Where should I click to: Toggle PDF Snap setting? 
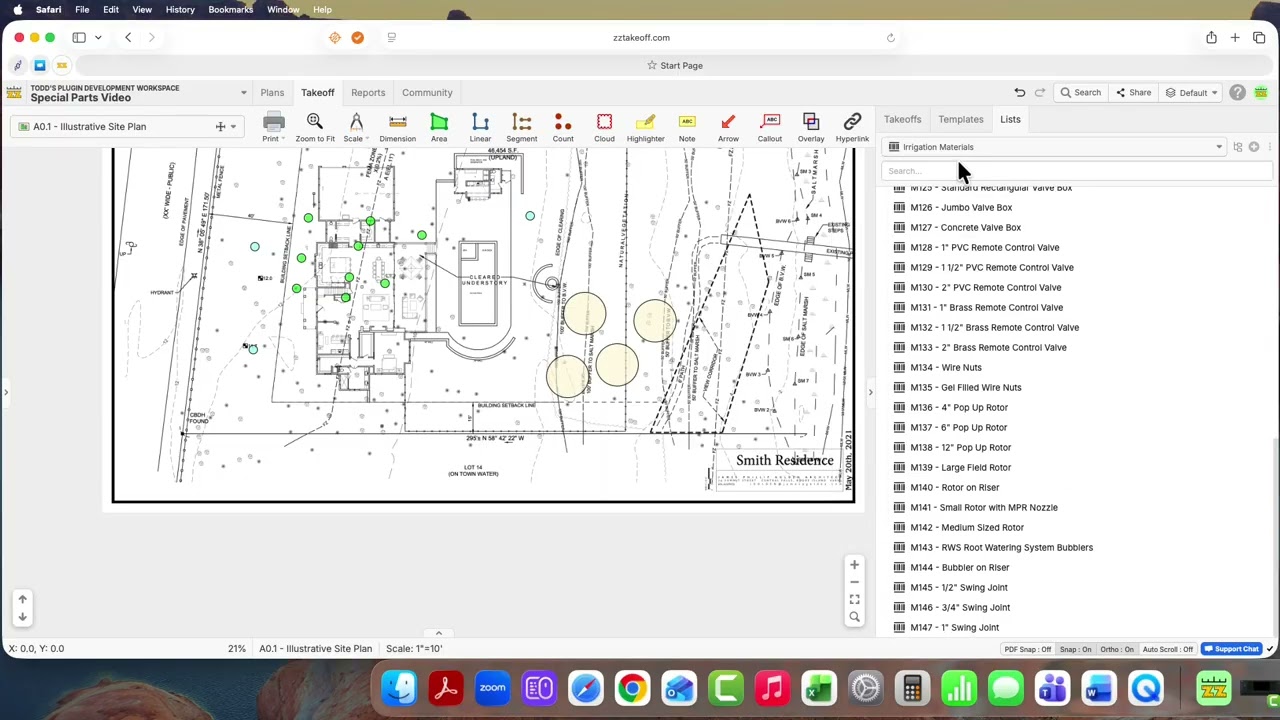(1028, 649)
